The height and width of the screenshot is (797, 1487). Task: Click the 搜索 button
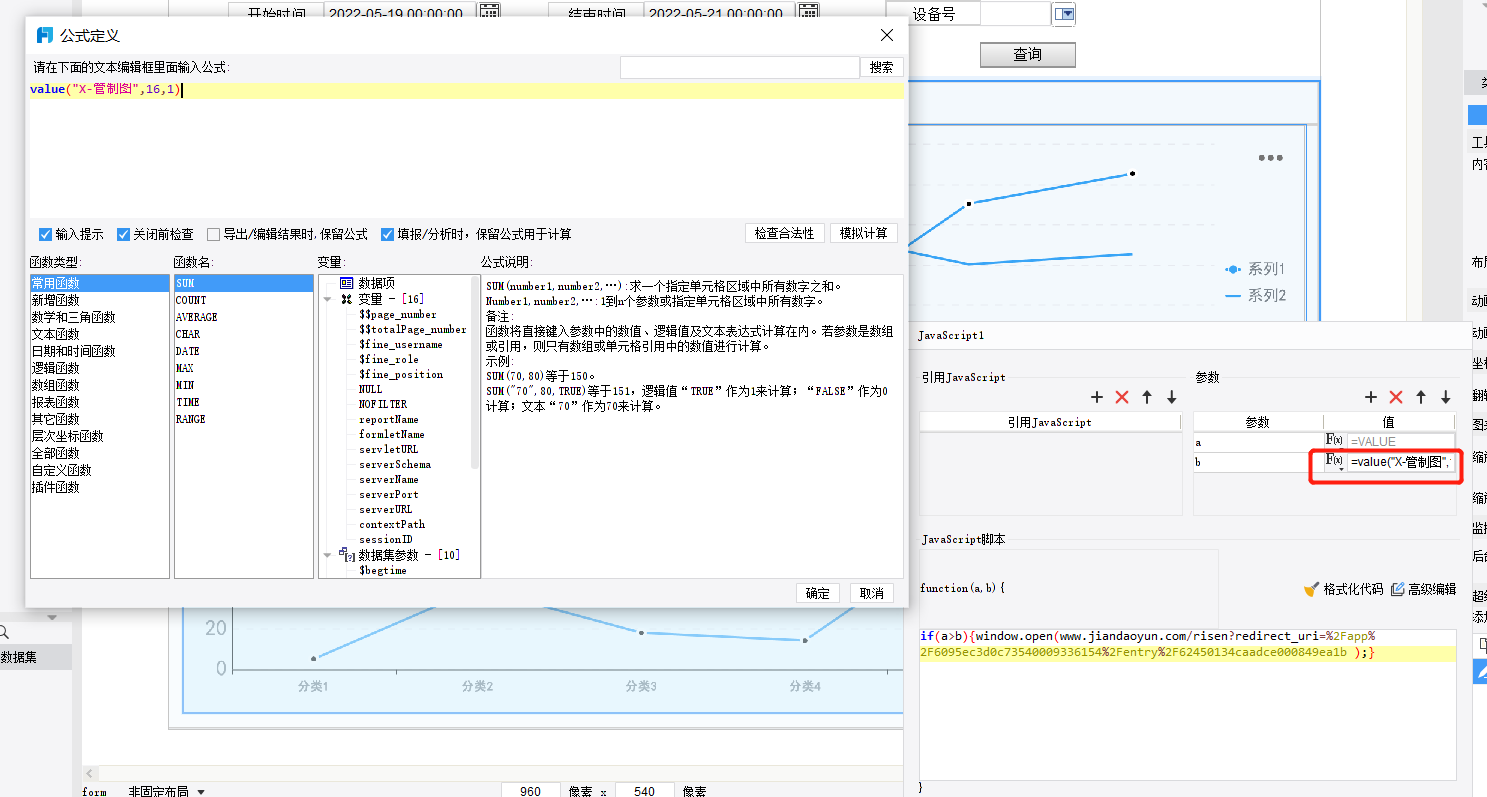pos(882,67)
